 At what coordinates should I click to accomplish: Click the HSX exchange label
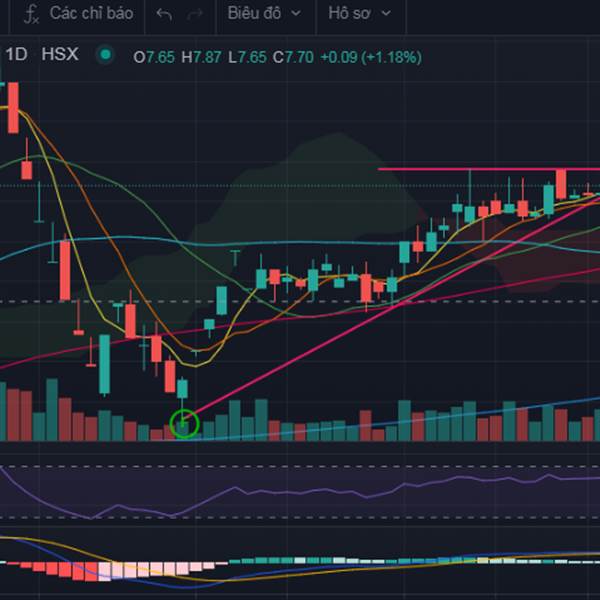[x=60, y=54]
